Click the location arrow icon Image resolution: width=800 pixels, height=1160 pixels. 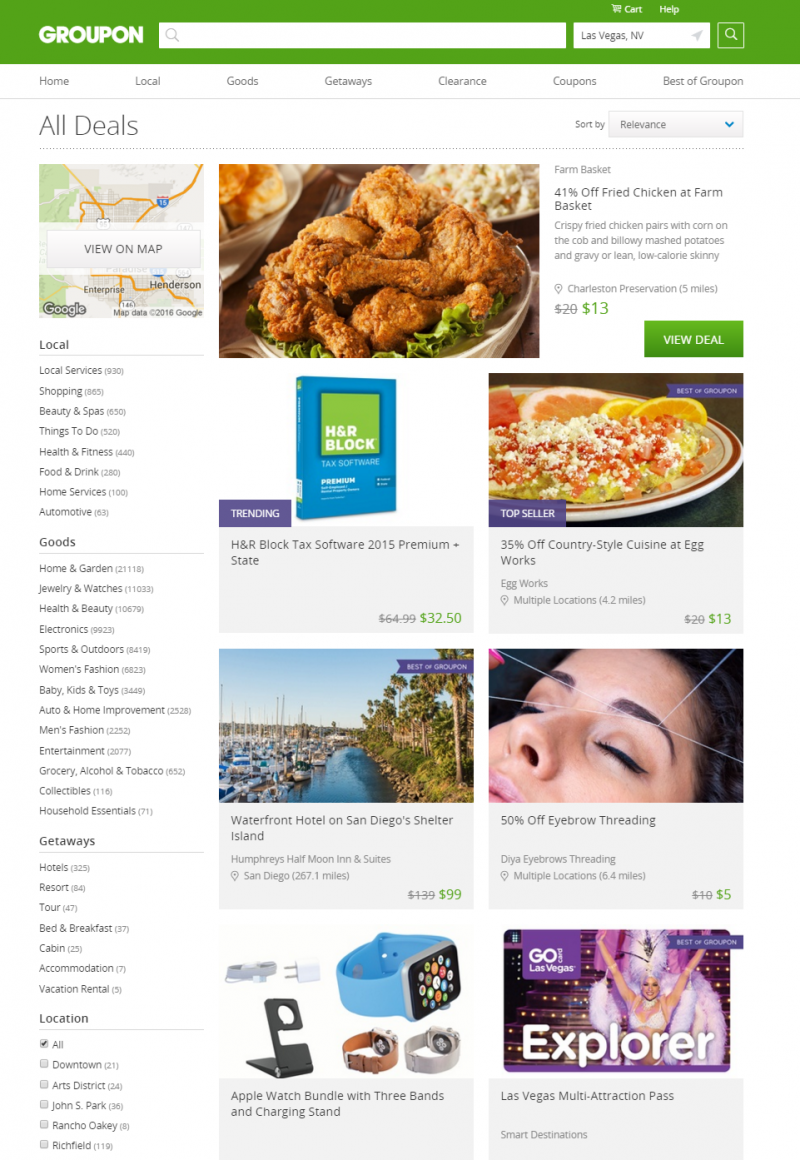click(x=696, y=36)
